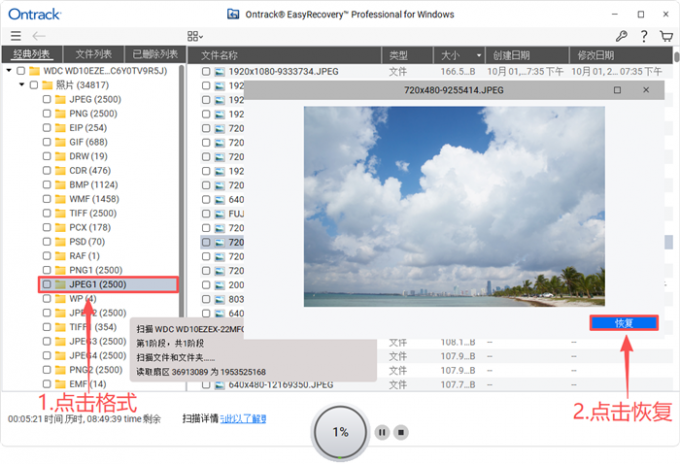This screenshot has width=680, height=464.
Task: Switch to the 文件列表 tab
Action: [92, 54]
